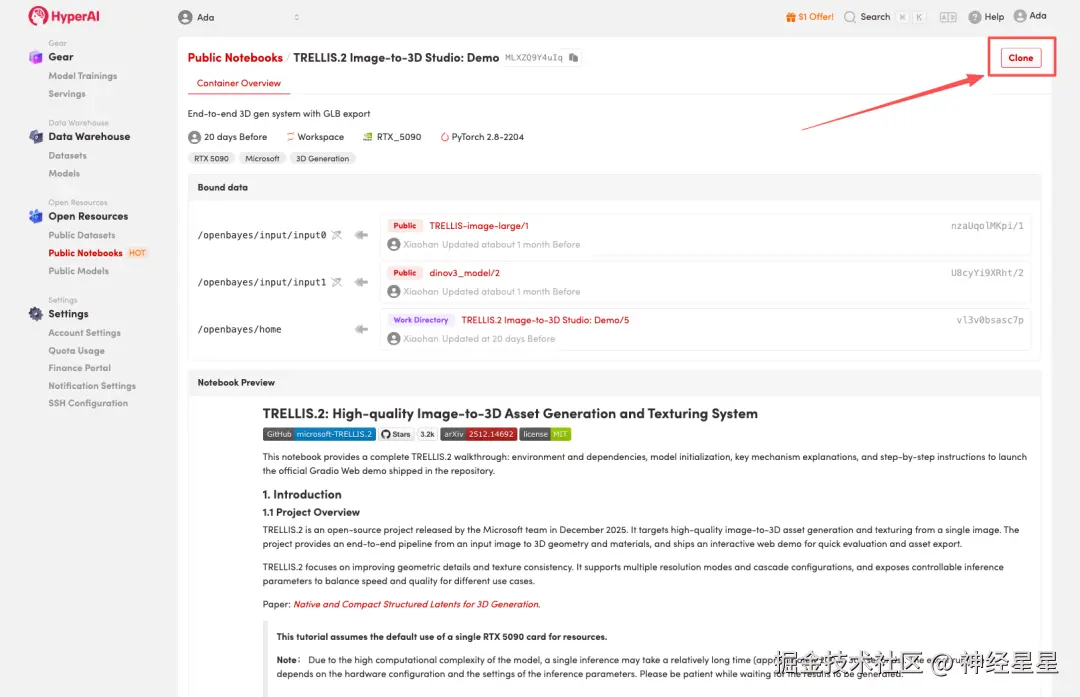The width and height of the screenshot is (1080, 697).
Task: Click the RTX 5090 tag
Action: (211, 158)
